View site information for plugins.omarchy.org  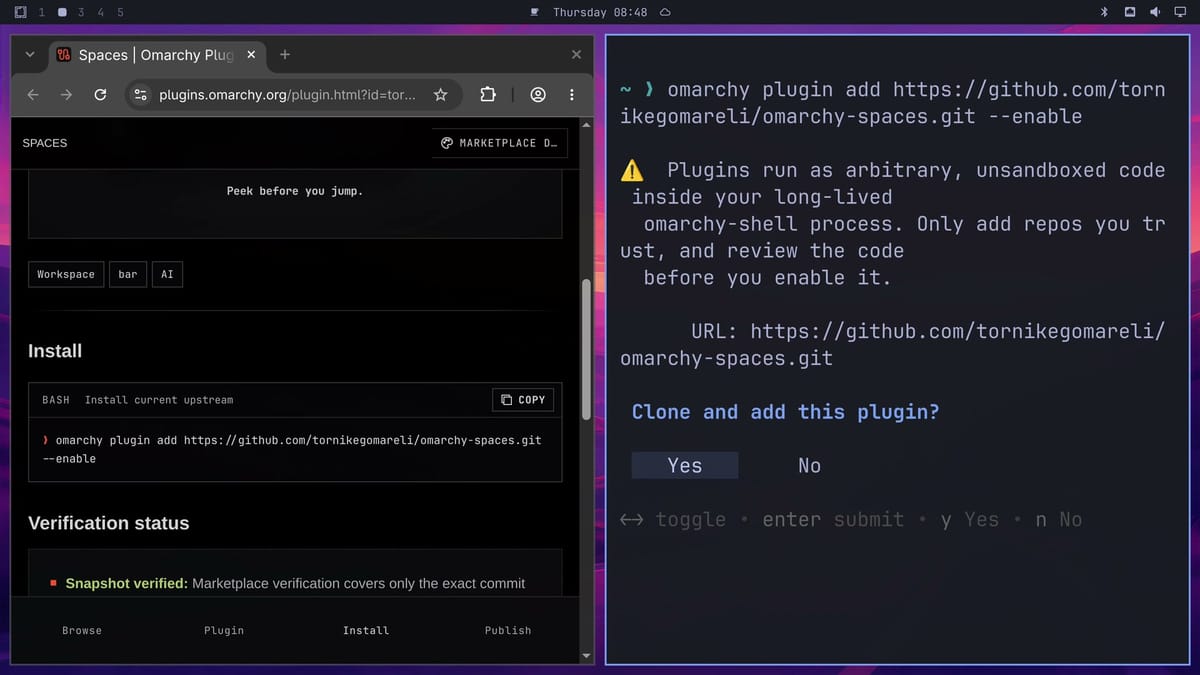140,95
